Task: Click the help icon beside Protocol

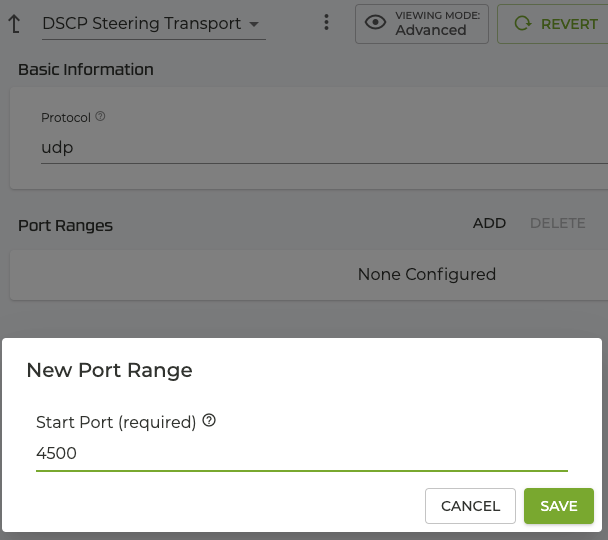Action: tap(100, 117)
